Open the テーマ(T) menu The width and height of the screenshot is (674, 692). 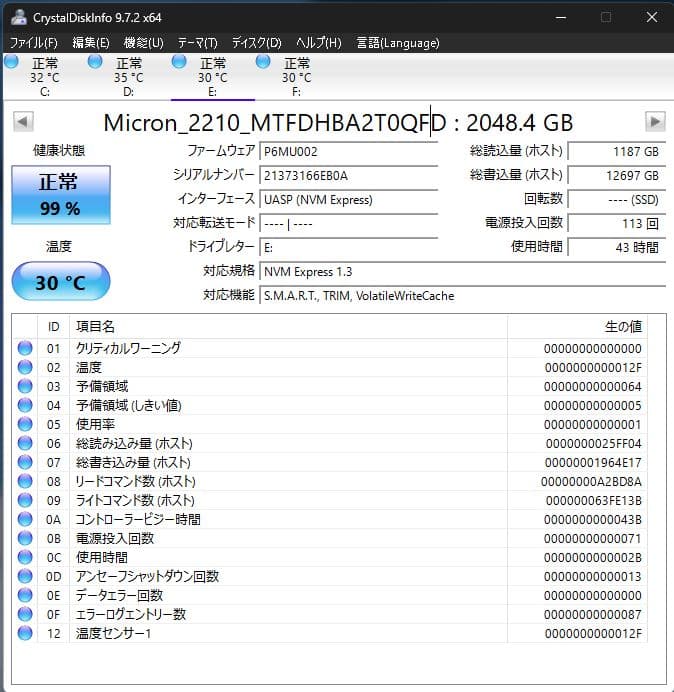pos(198,43)
